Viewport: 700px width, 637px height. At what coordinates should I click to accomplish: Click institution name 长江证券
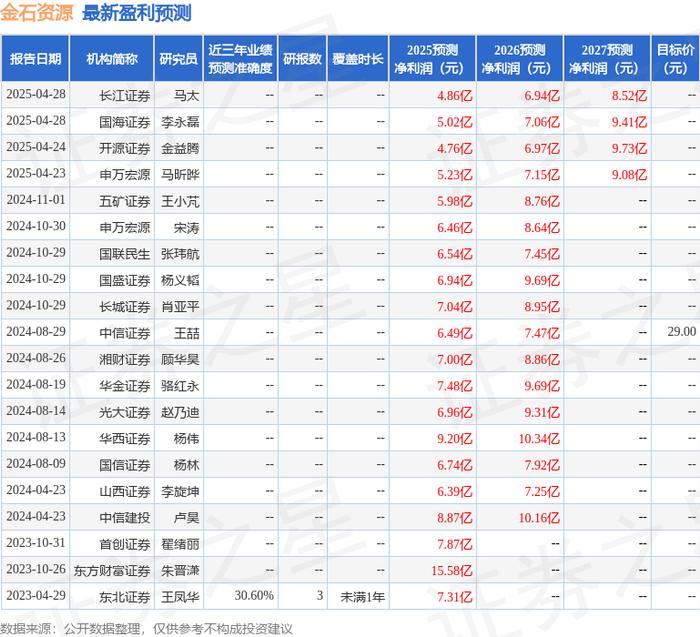[x=125, y=96]
